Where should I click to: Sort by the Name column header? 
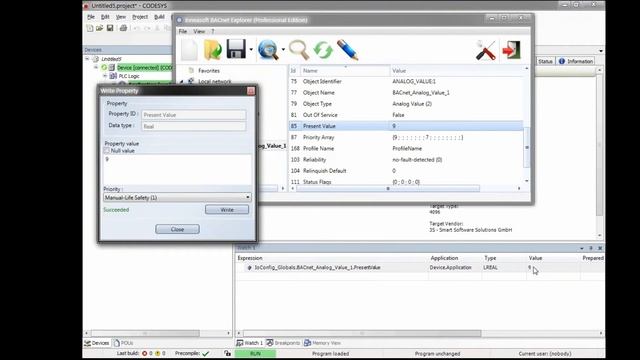click(x=345, y=71)
